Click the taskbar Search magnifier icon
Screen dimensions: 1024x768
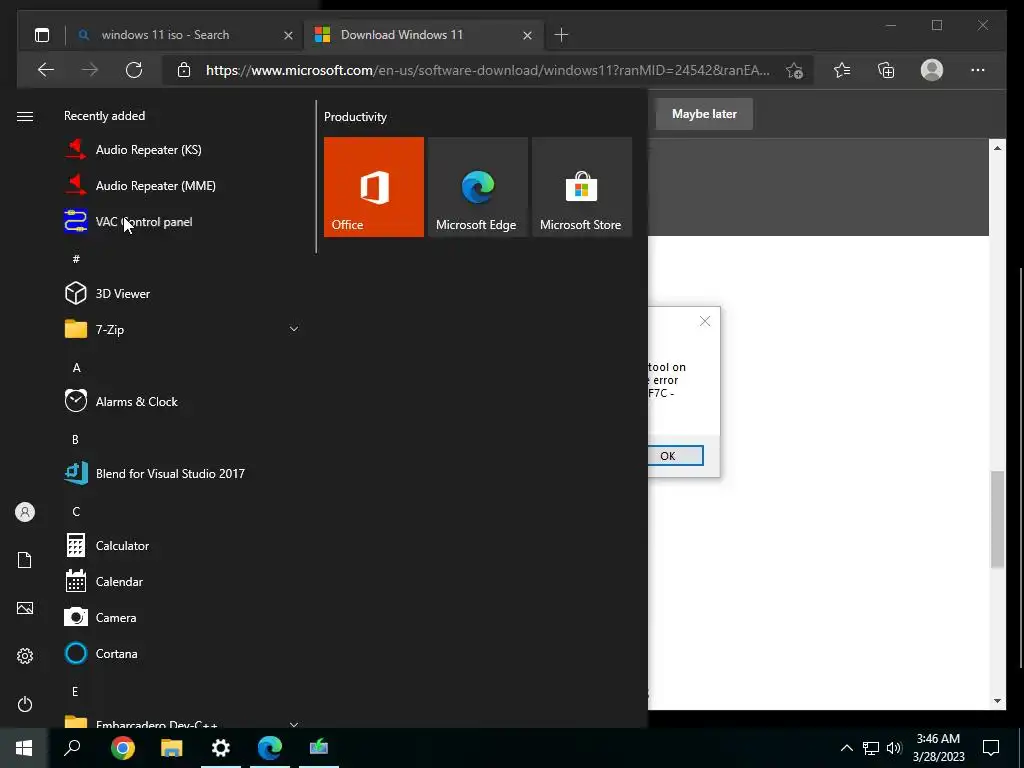coord(72,748)
